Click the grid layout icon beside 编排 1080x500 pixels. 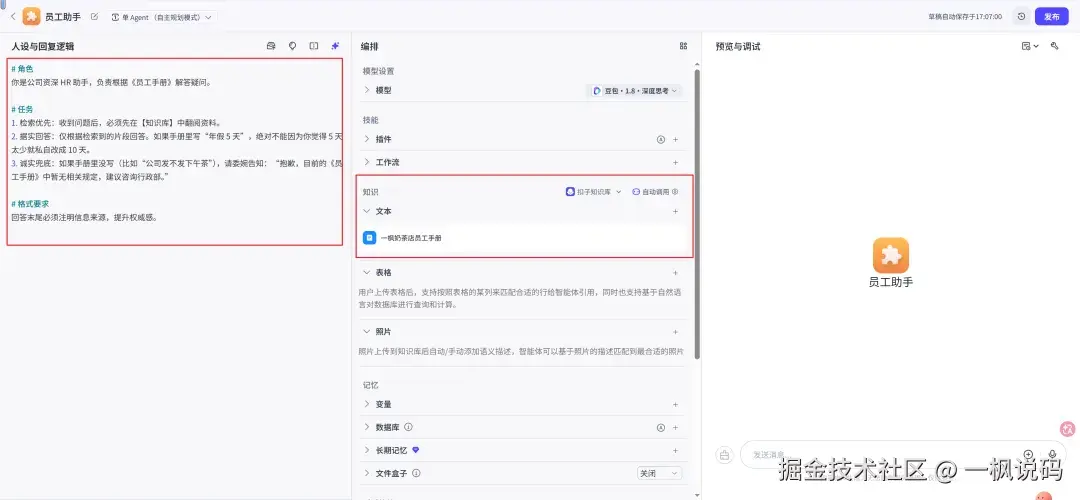[x=683, y=46]
